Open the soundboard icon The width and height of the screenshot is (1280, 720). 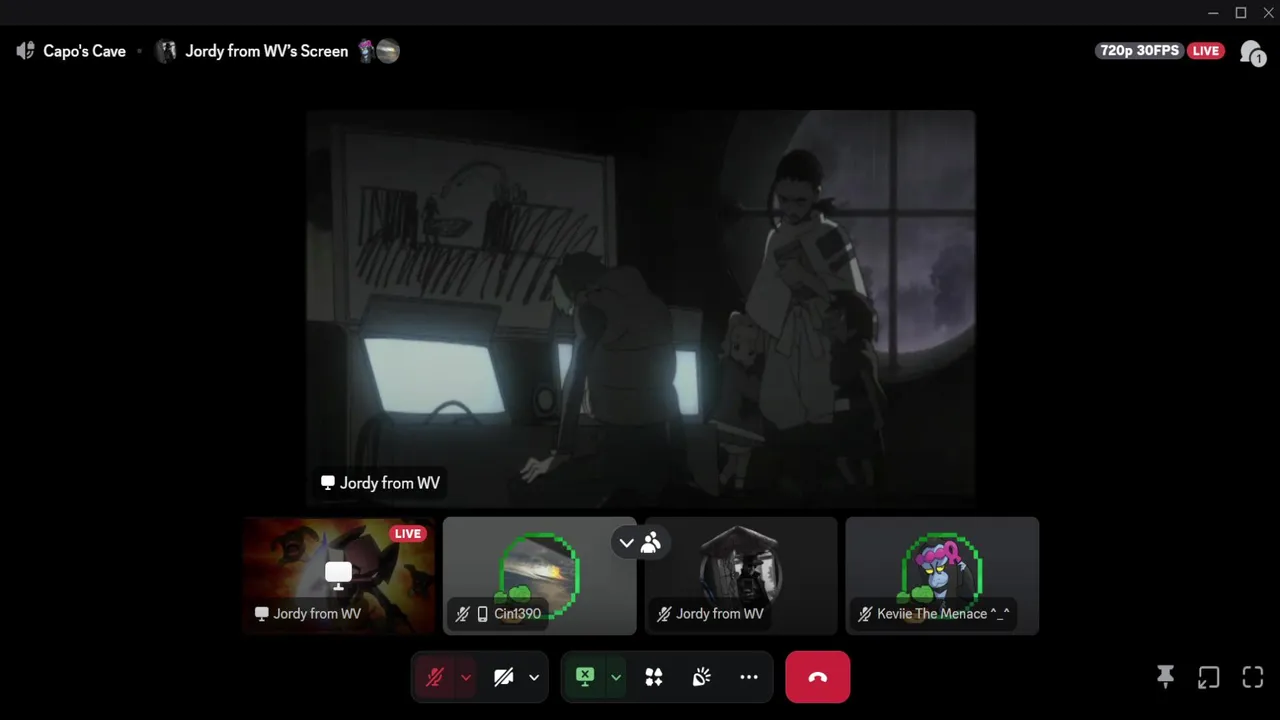(702, 677)
